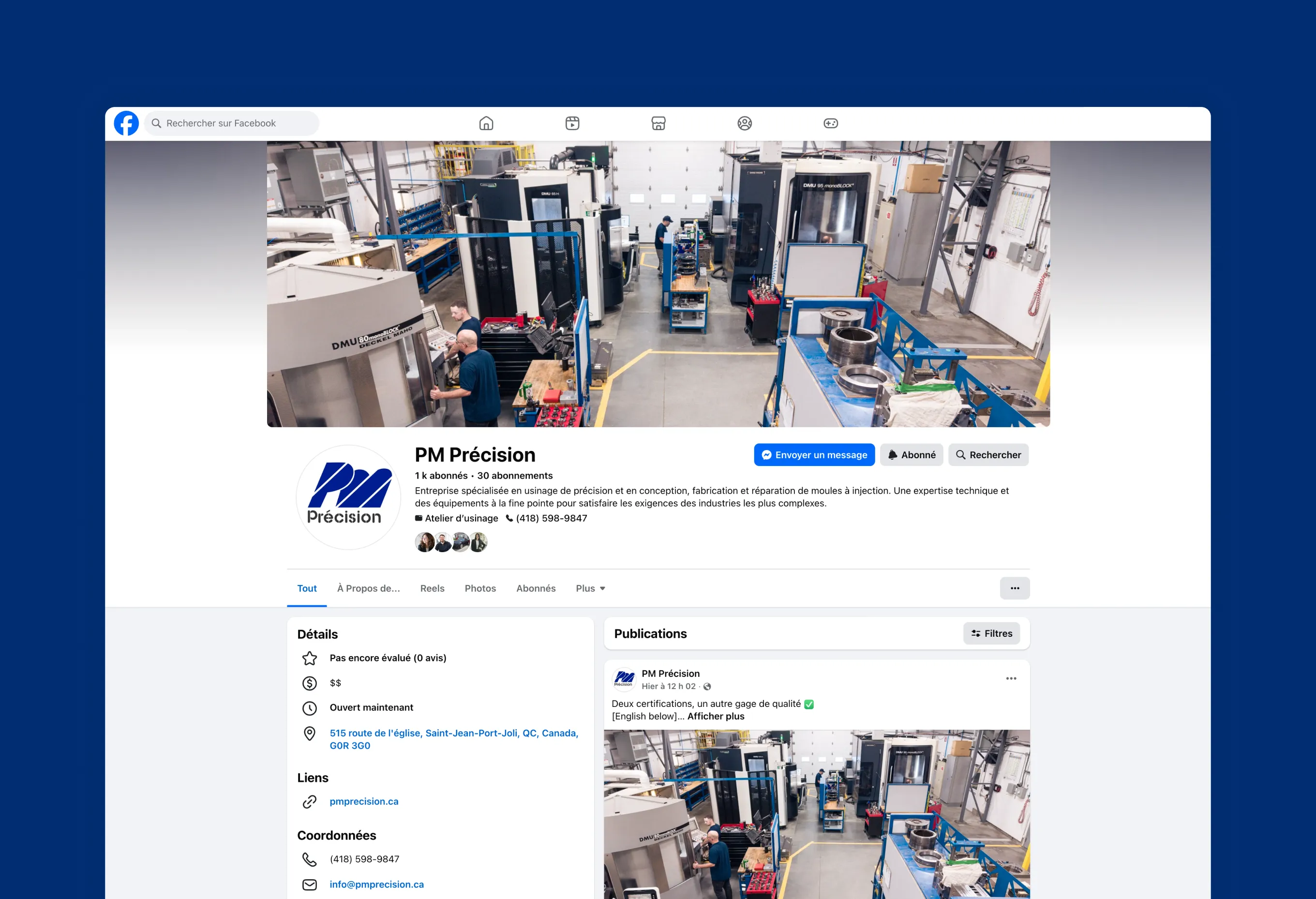Image resolution: width=1316 pixels, height=899 pixels.
Task: Open the post's workshop photo
Action: (817, 815)
